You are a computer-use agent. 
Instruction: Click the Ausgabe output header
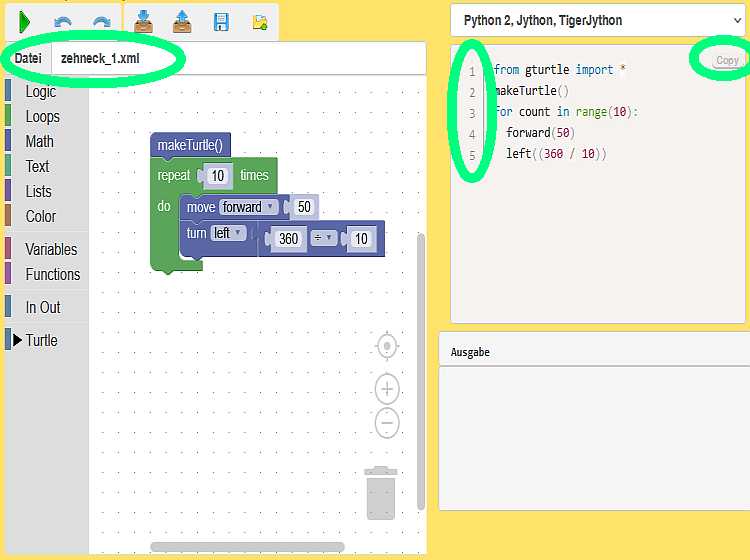[470, 352]
